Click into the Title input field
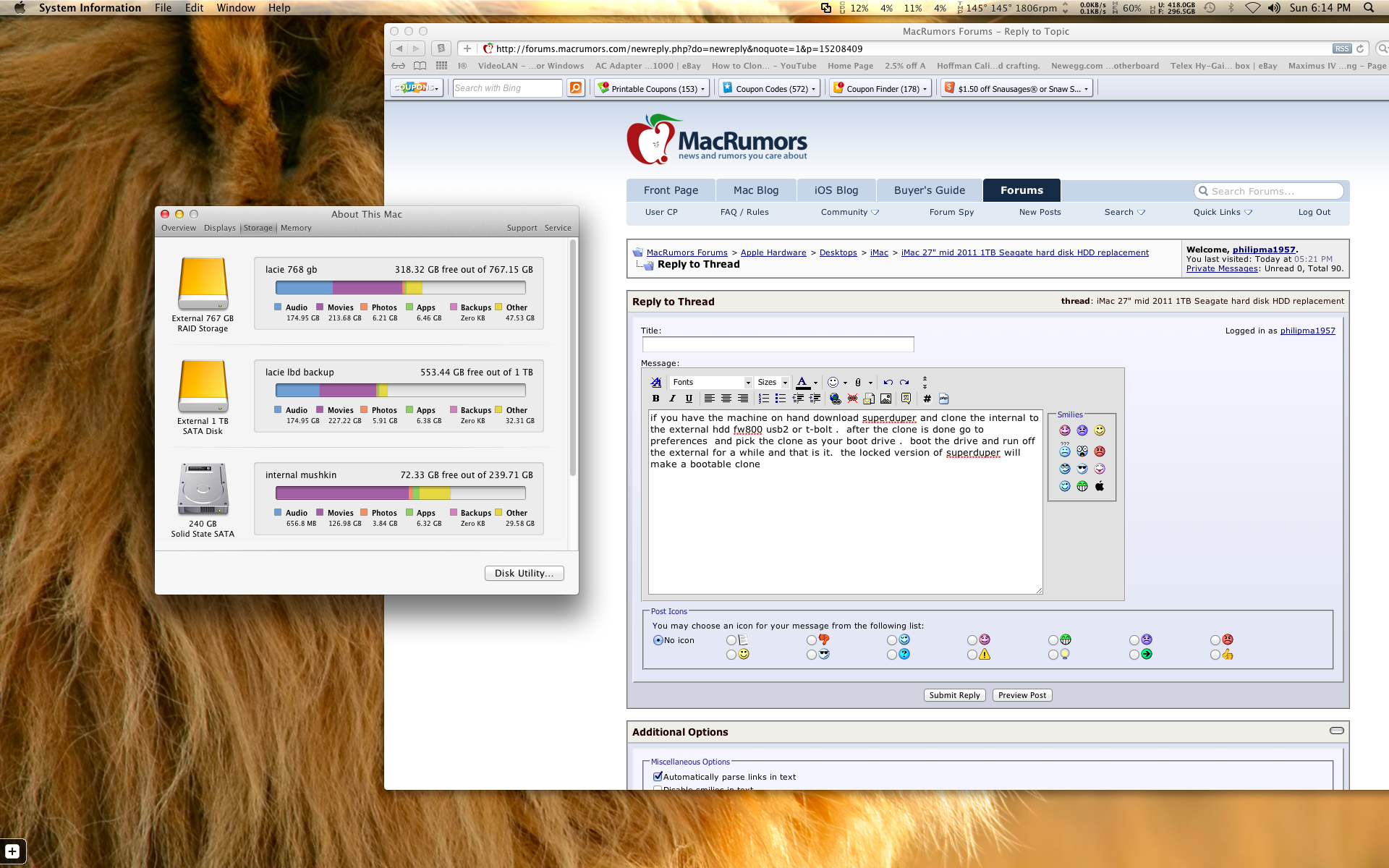Screen dimensions: 1389x868 click(x=778, y=344)
